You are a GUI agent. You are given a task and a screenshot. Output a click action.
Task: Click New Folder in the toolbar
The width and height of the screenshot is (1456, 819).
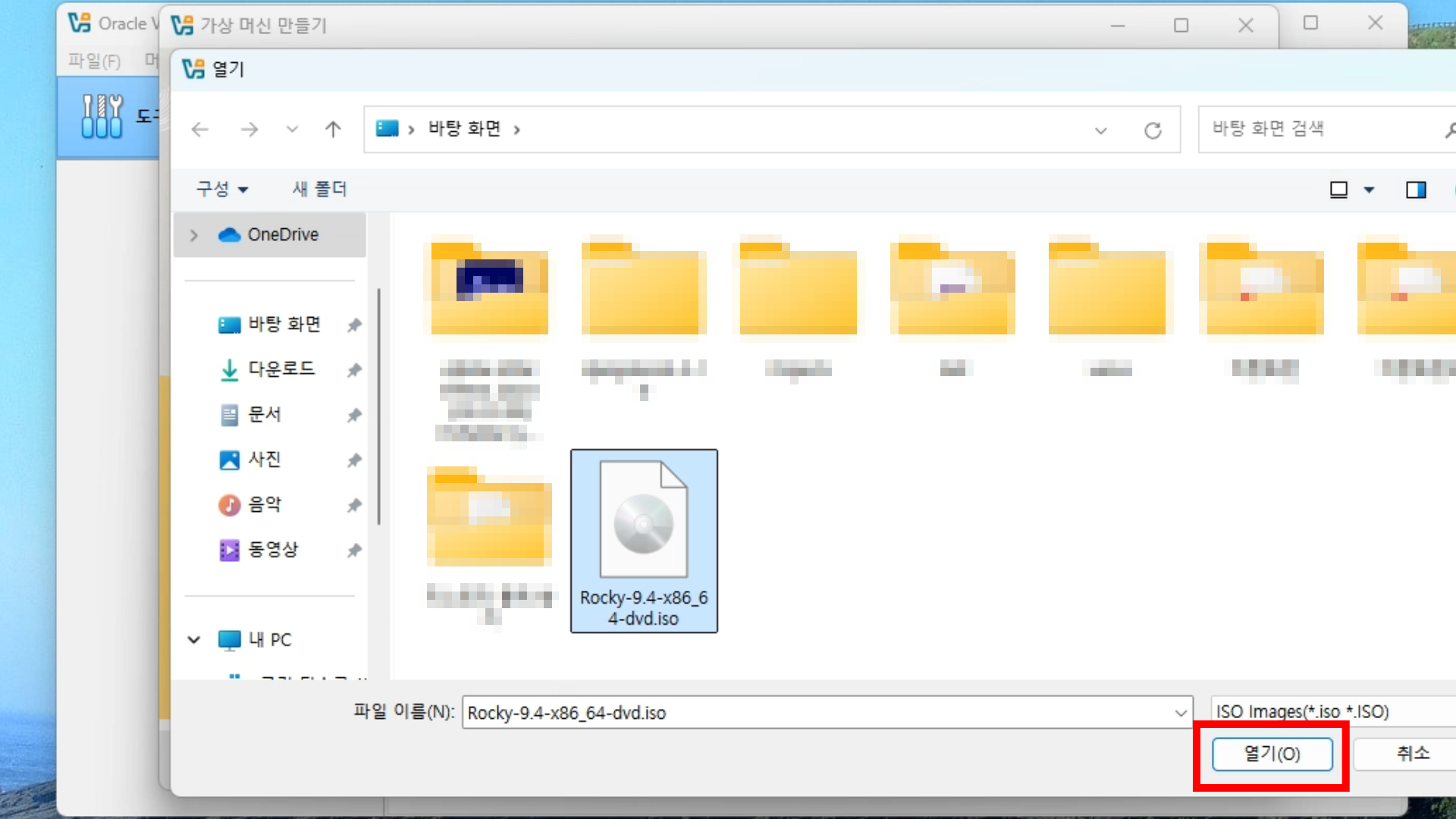coord(319,190)
